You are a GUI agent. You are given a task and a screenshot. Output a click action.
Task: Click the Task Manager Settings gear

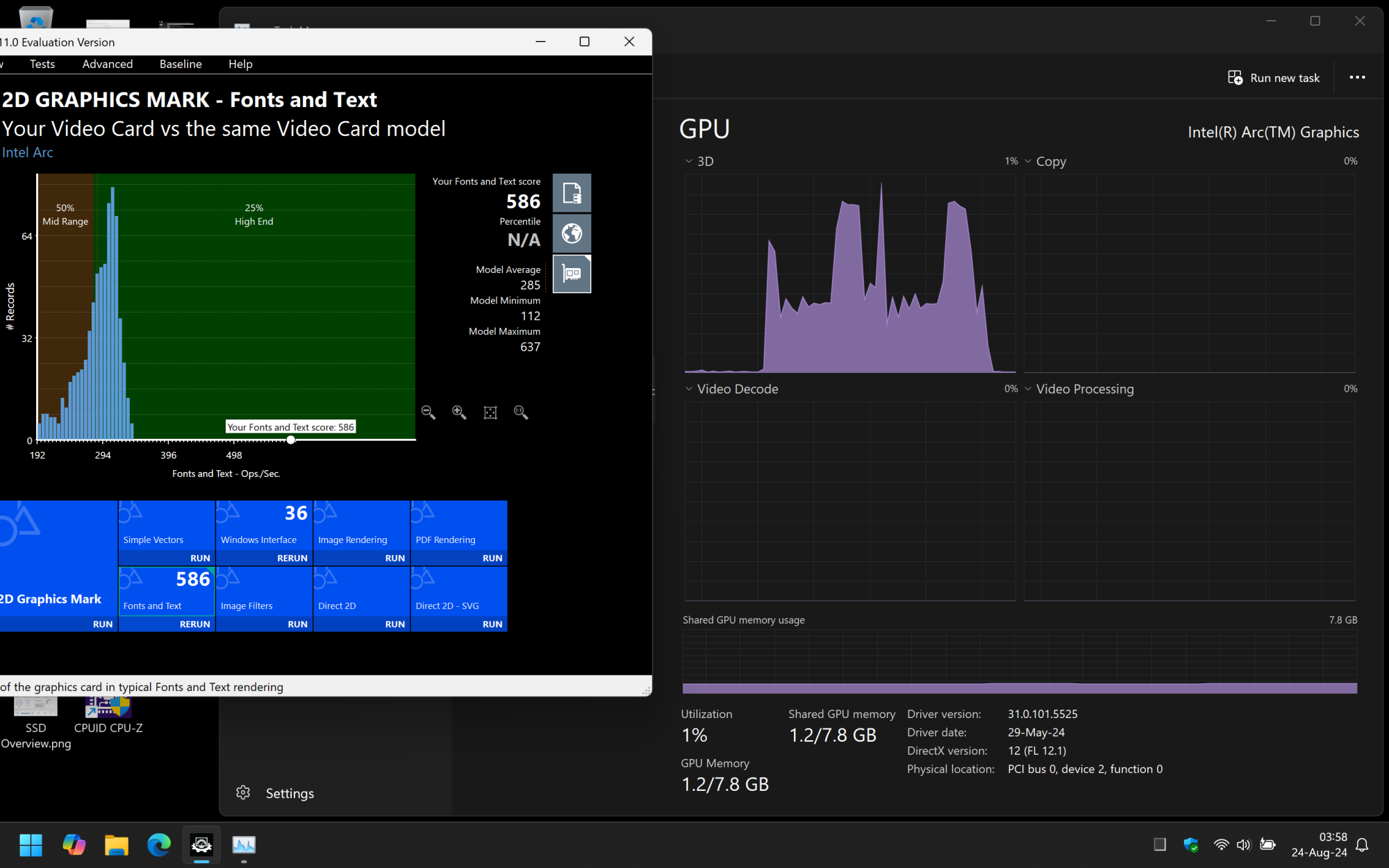click(243, 792)
